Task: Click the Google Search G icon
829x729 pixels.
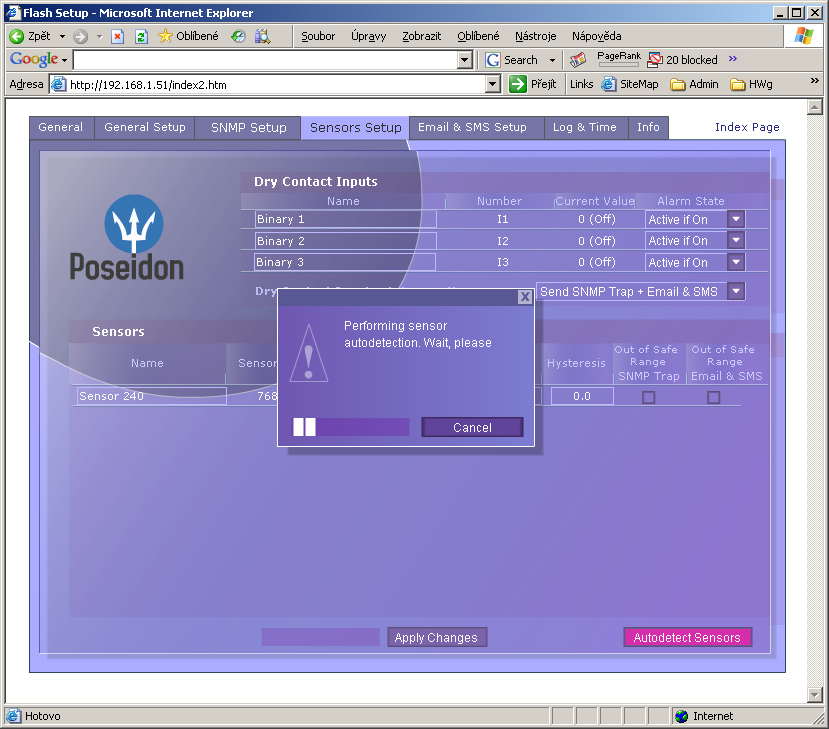Action: pos(493,60)
